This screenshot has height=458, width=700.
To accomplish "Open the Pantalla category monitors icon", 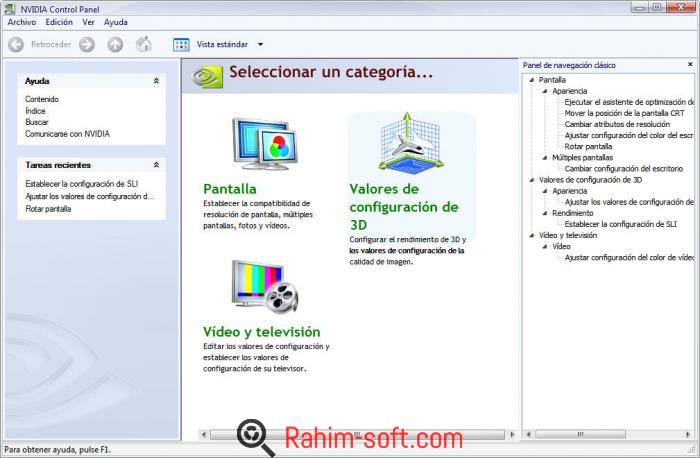I will pyautogui.click(x=265, y=144).
